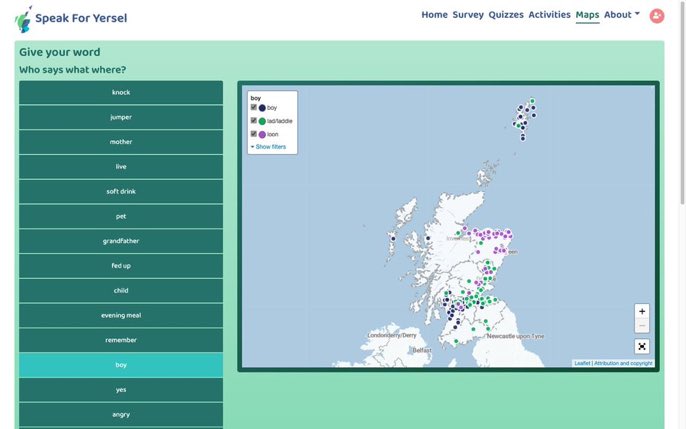The width and height of the screenshot is (686, 429).
Task: Uncheck the loon legend checkbox
Action: pos(254,133)
